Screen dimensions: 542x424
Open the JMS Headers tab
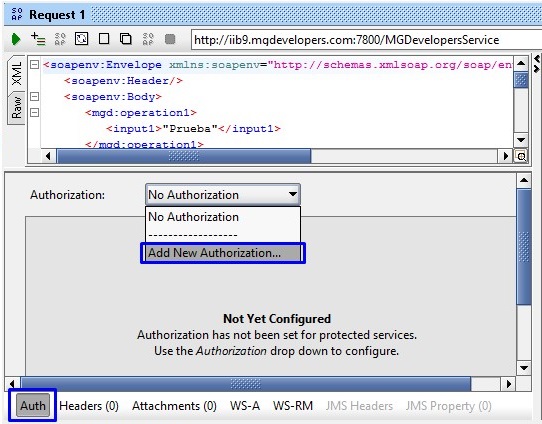pyautogui.click(x=359, y=406)
